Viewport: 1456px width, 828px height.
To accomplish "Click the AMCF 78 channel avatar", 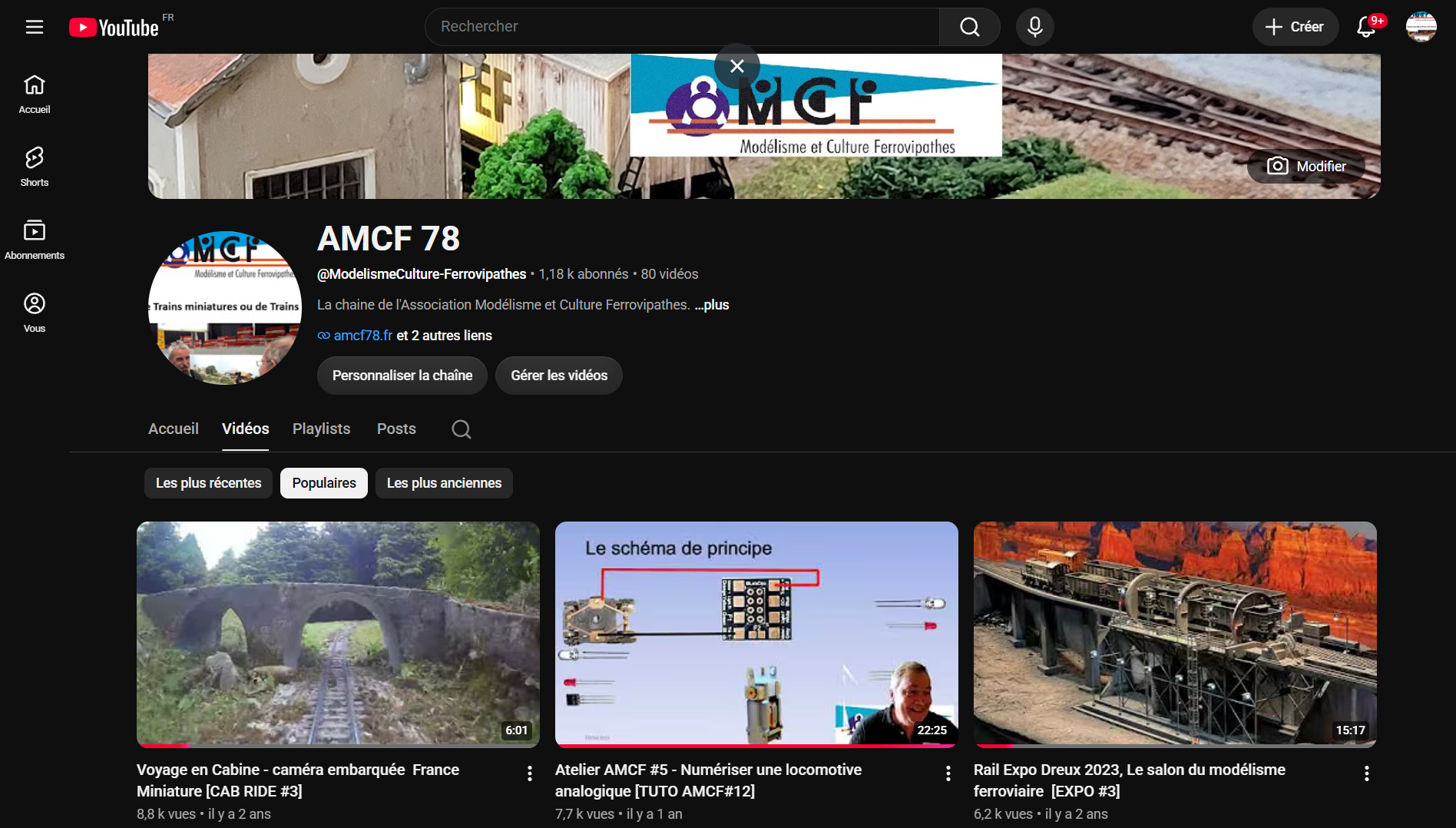I will [225, 308].
